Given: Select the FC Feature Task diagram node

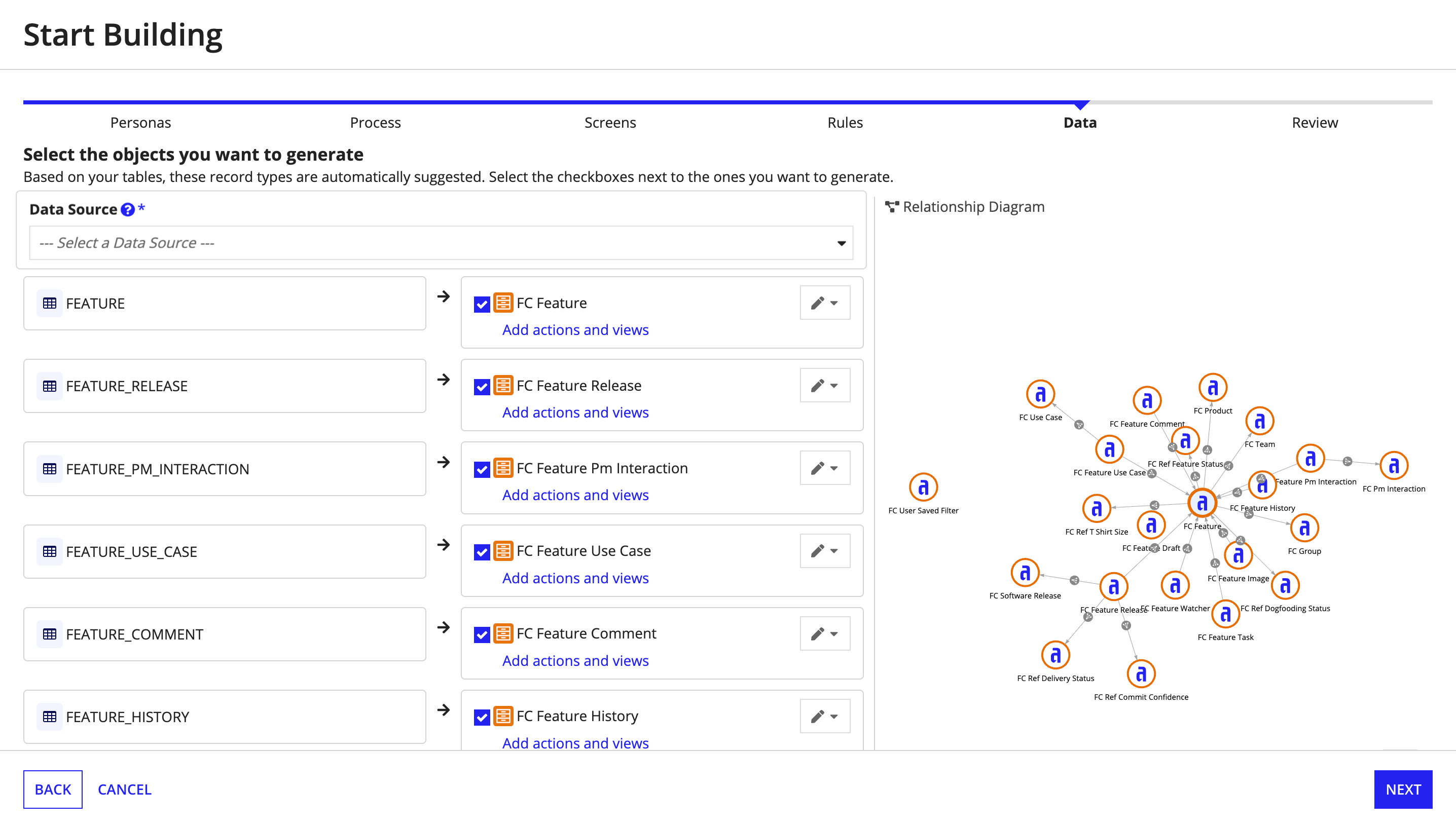Looking at the screenshot, I should [x=1225, y=614].
